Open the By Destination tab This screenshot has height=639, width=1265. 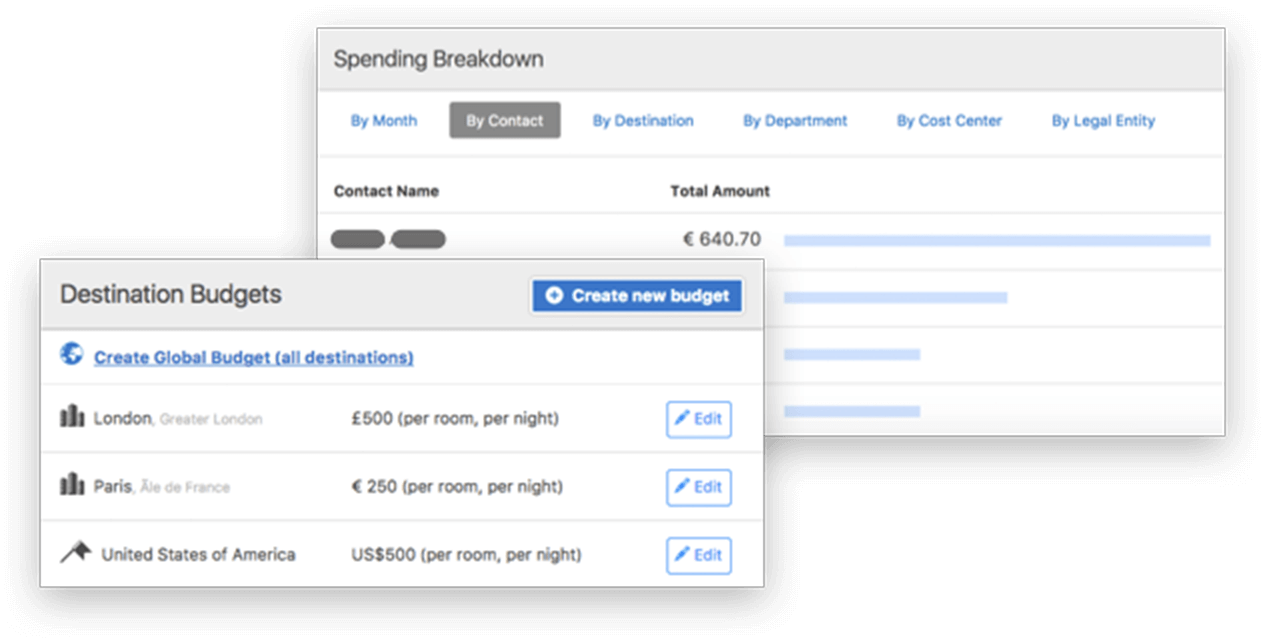point(643,121)
